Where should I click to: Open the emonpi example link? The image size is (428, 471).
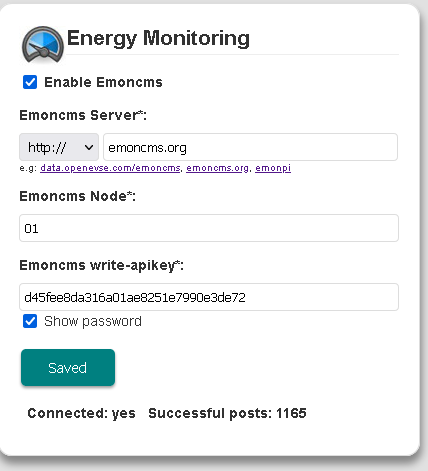pyautogui.click(x=273, y=168)
